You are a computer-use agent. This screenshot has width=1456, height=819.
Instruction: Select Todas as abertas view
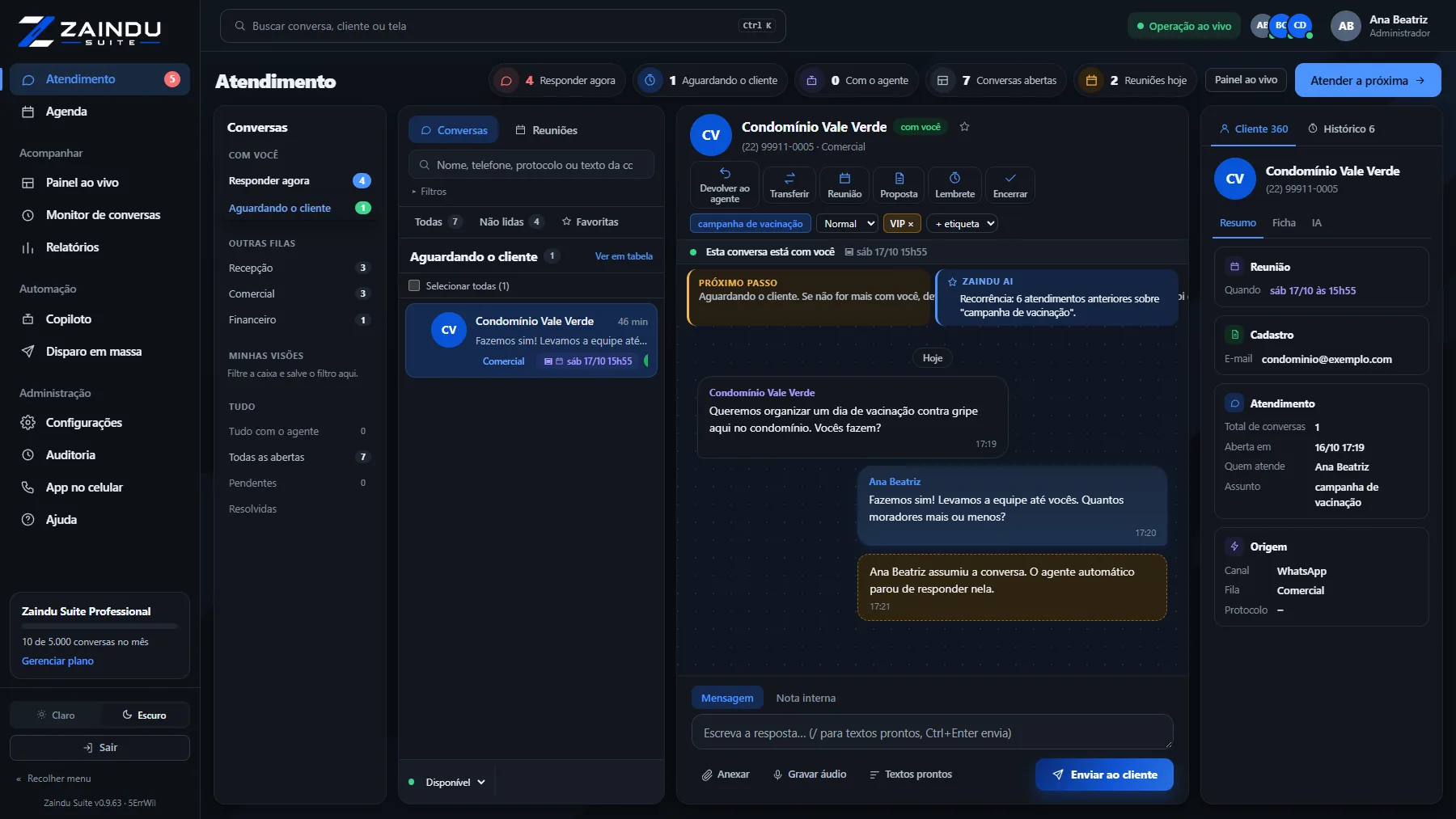pos(298,457)
